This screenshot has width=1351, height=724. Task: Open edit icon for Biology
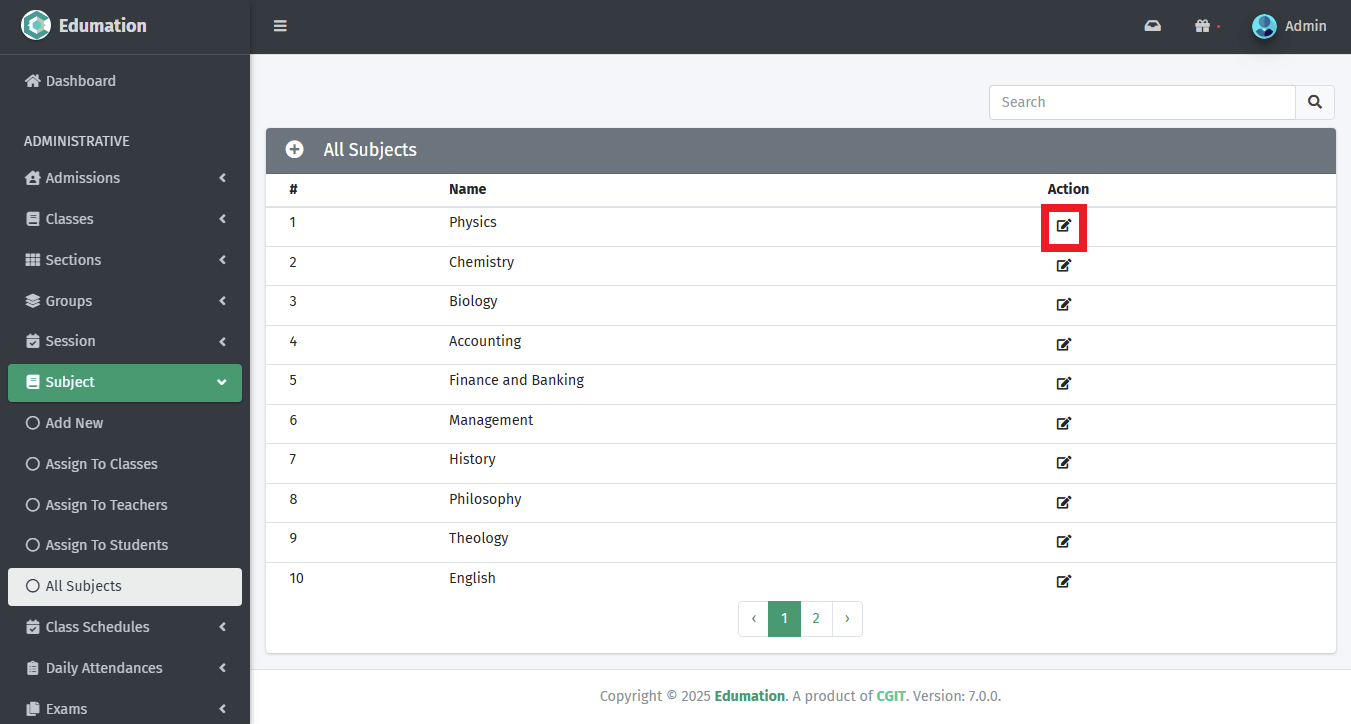[x=1064, y=305]
